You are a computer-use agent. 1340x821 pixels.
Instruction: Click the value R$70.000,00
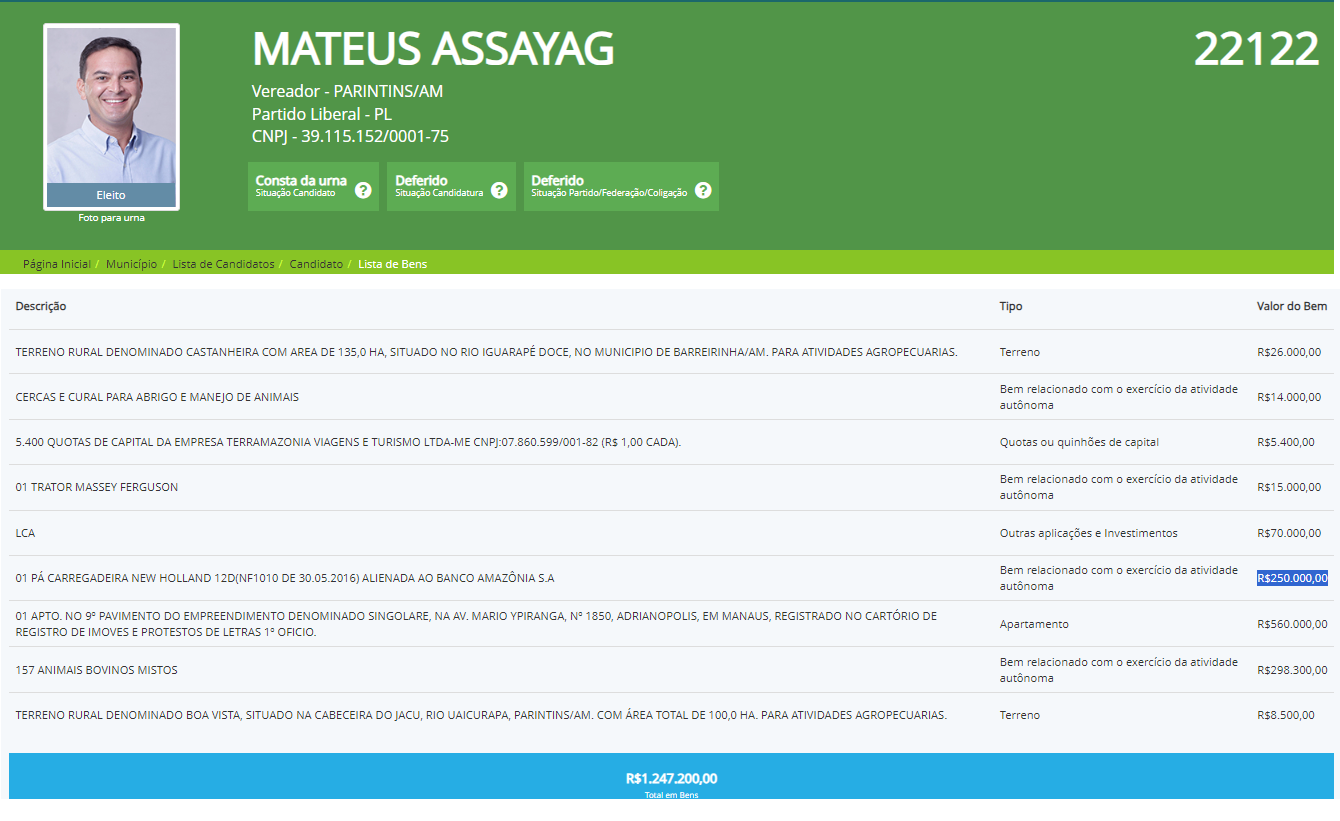point(1289,533)
